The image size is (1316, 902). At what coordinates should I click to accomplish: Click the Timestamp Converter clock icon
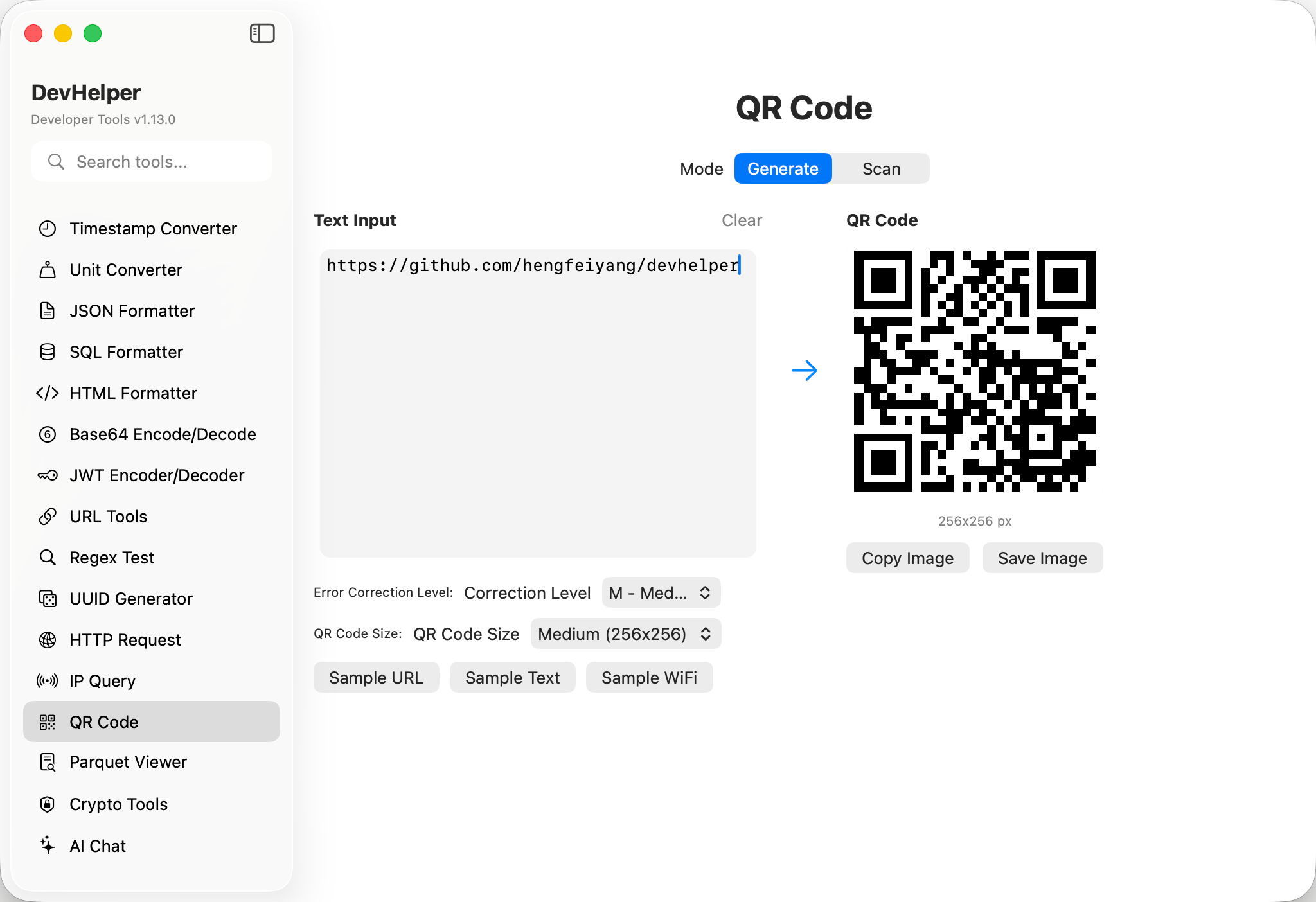(48, 229)
